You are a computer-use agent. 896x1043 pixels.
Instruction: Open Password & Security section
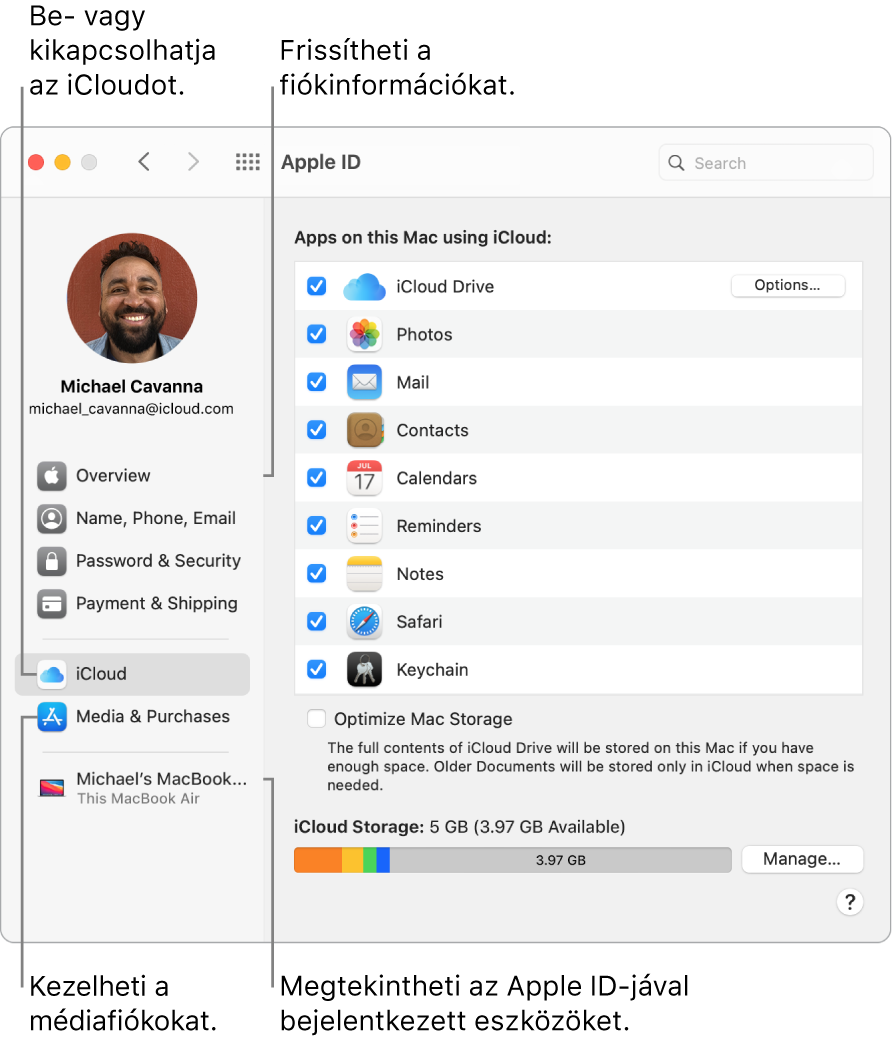coord(132,561)
